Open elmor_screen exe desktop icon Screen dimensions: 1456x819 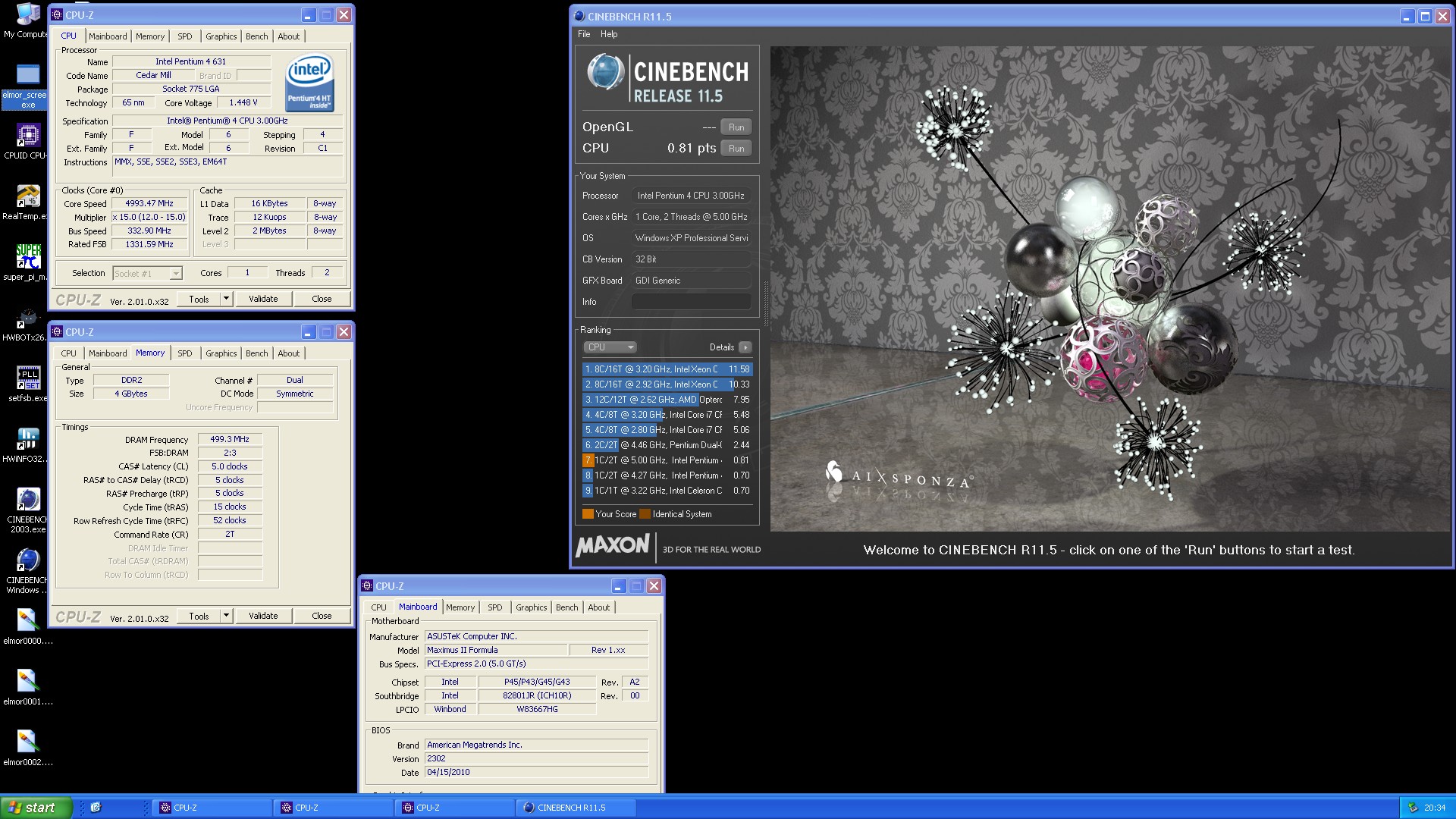pyautogui.click(x=27, y=86)
